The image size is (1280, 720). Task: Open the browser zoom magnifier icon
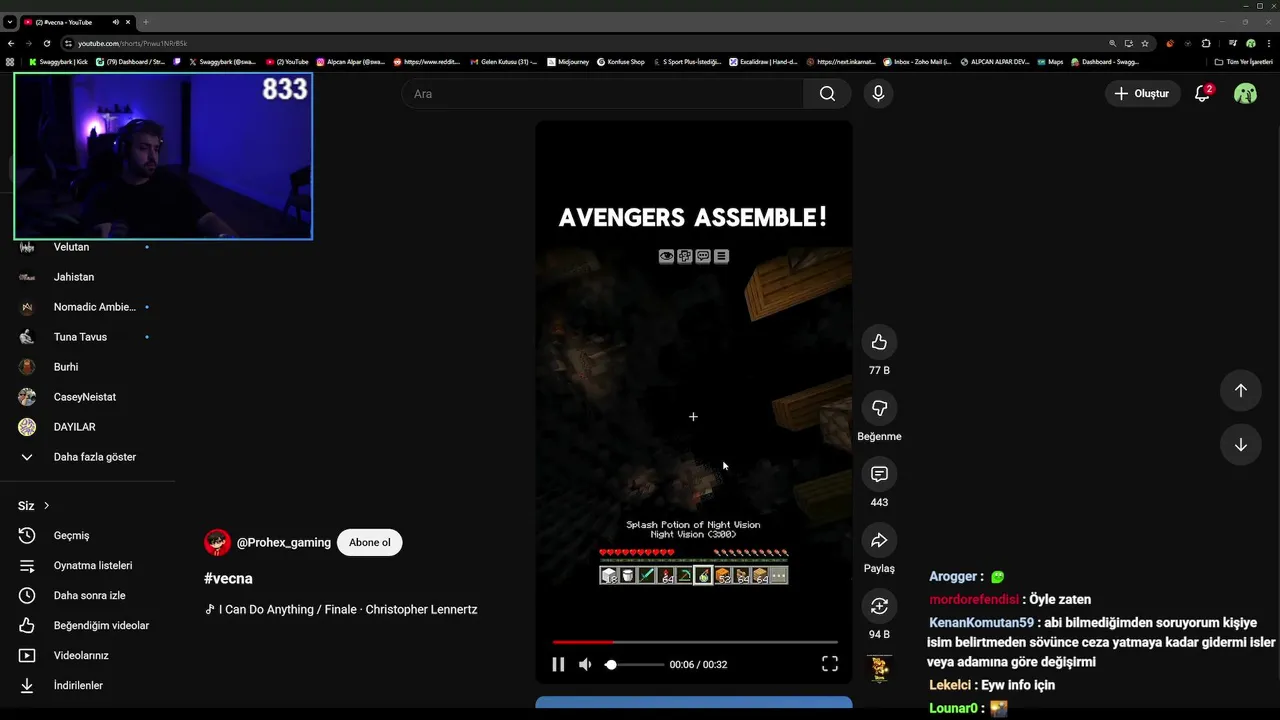pos(1113,43)
